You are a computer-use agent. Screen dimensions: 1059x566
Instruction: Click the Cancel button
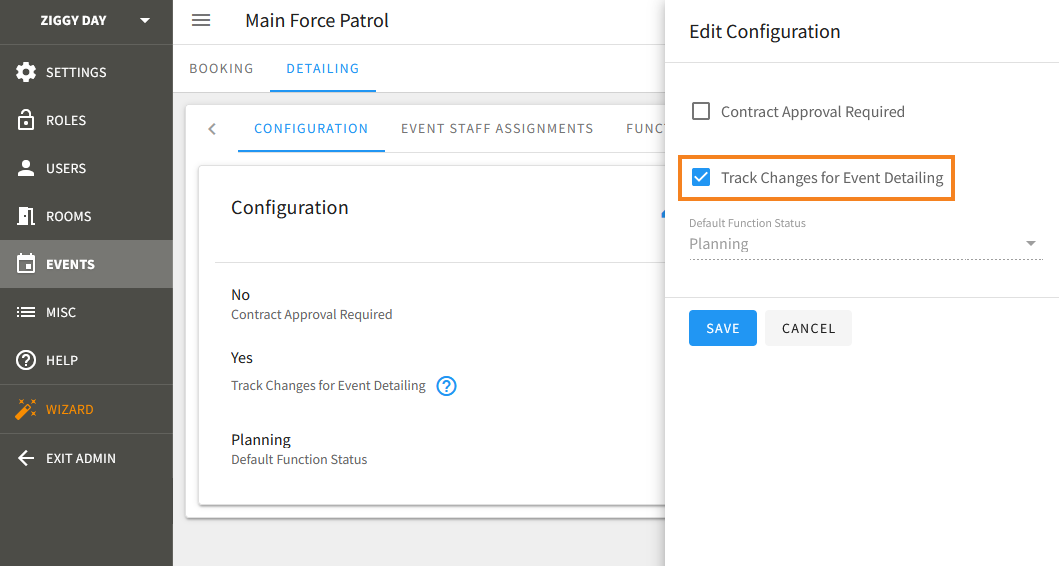(x=808, y=328)
